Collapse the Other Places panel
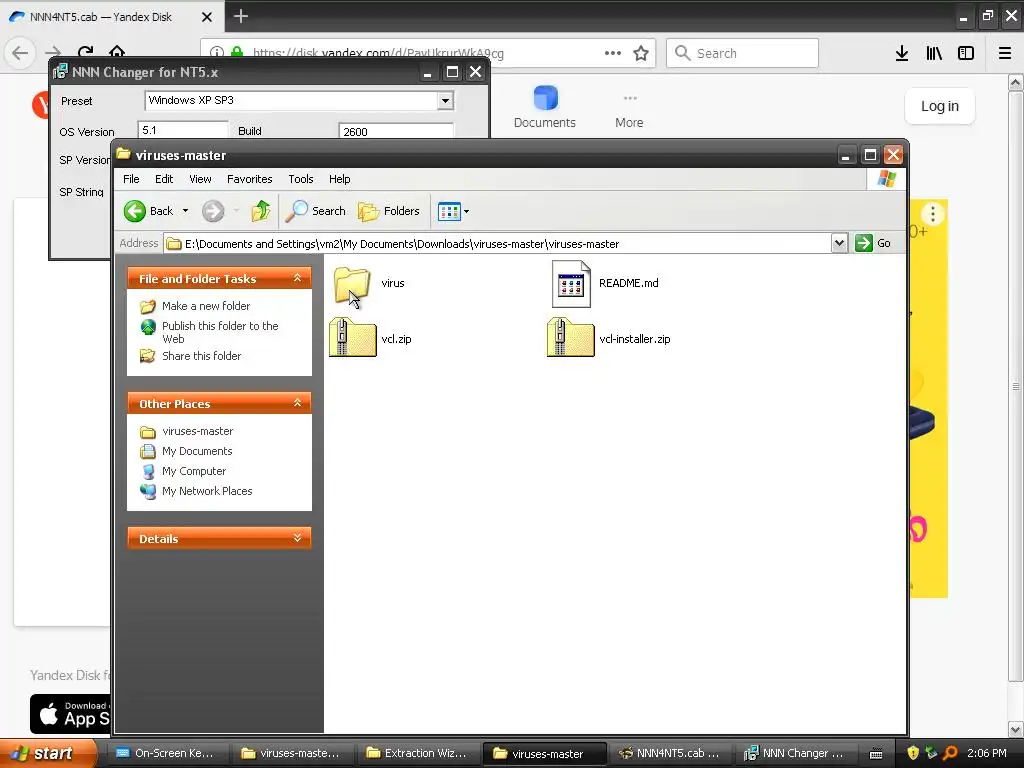Image resolution: width=1024 pixels, height=768 pixels. click(298, 403)
